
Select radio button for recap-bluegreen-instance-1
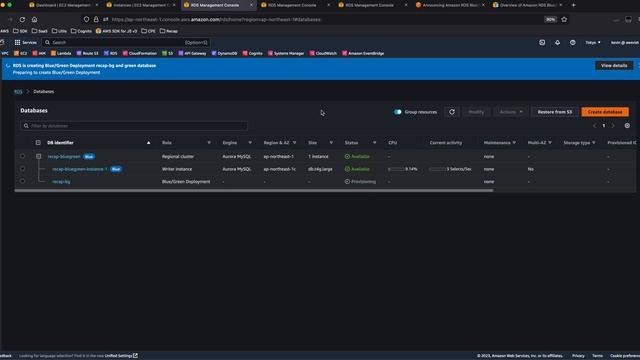point(22,169)
